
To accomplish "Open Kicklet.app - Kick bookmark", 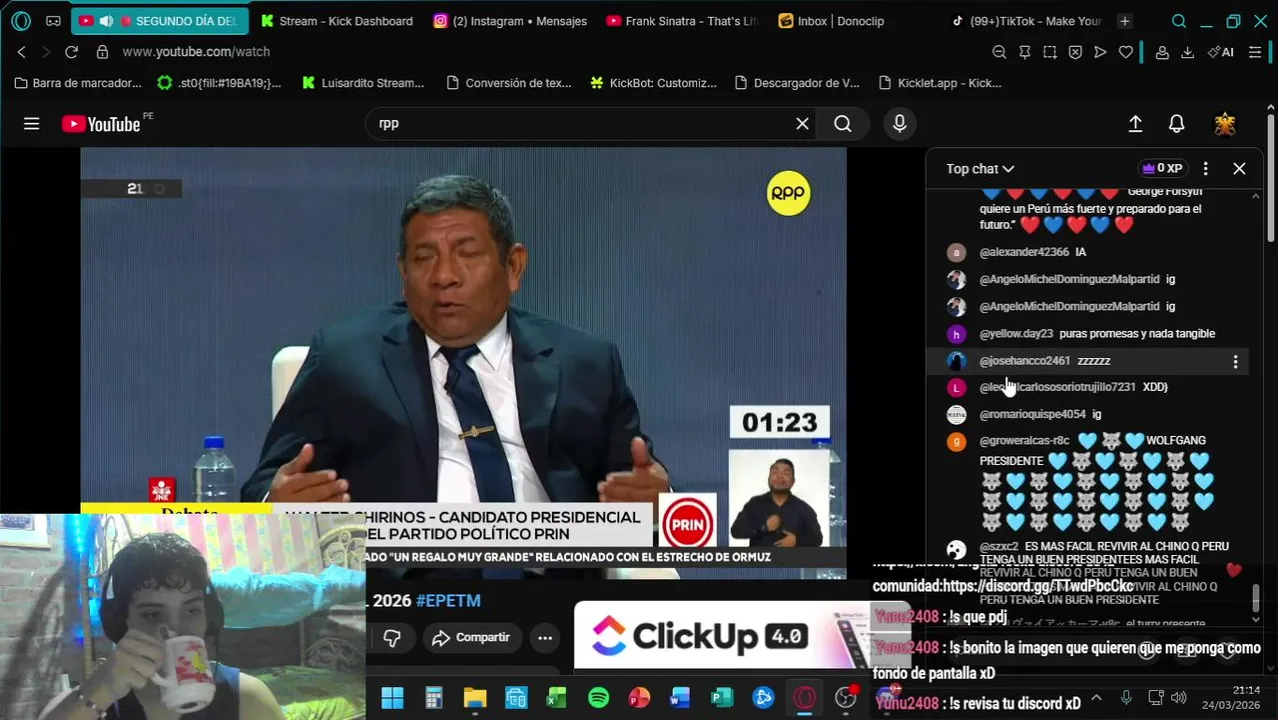I will click(940, 83).
